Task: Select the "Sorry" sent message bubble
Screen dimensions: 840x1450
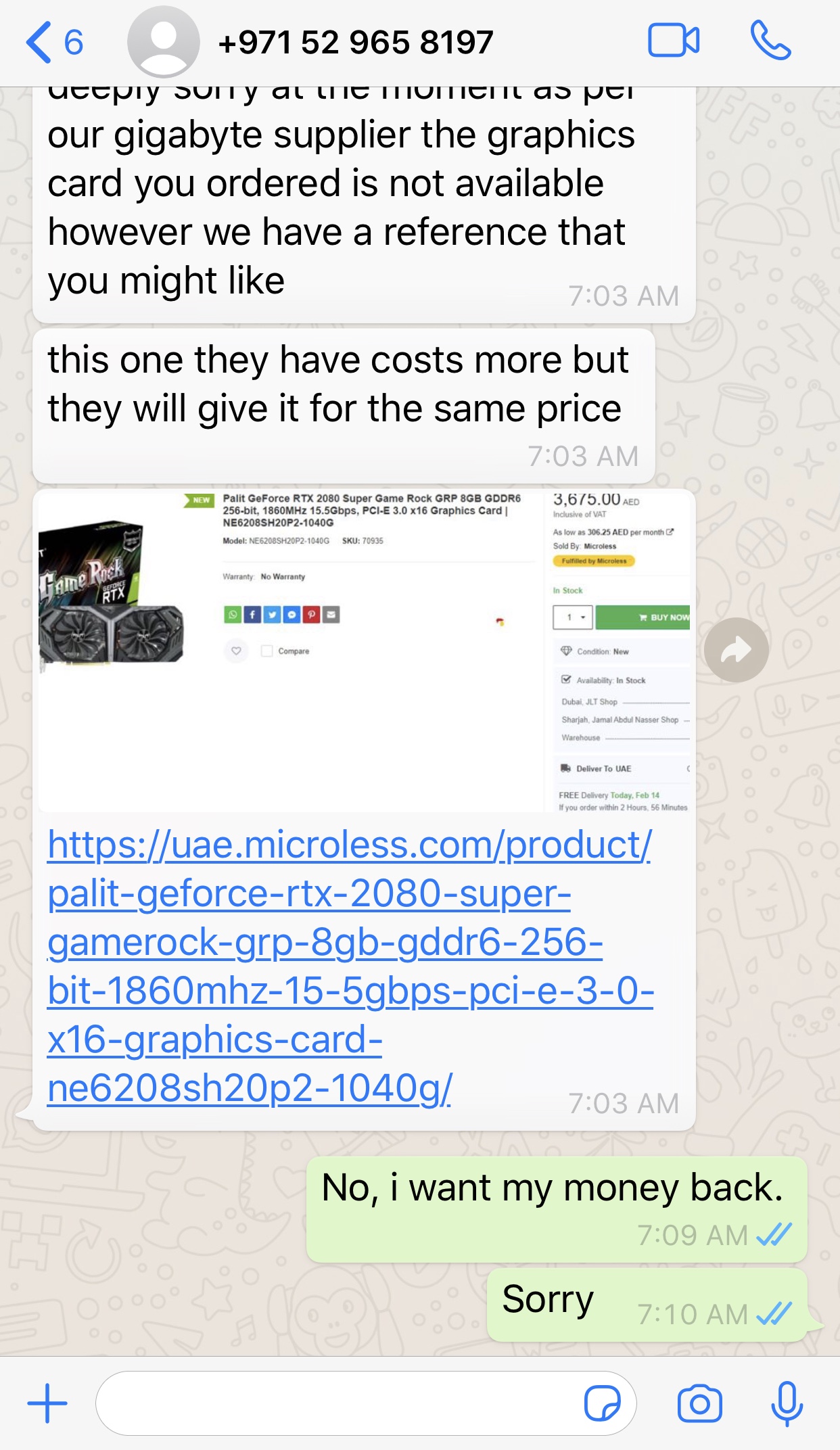Action: point(647,1305)
